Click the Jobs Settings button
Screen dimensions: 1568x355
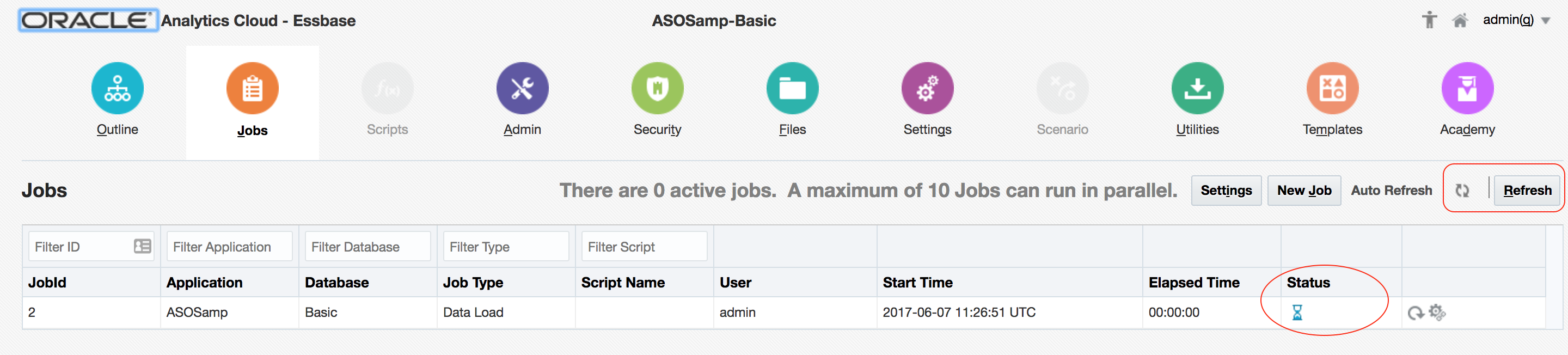(1226, 191)
